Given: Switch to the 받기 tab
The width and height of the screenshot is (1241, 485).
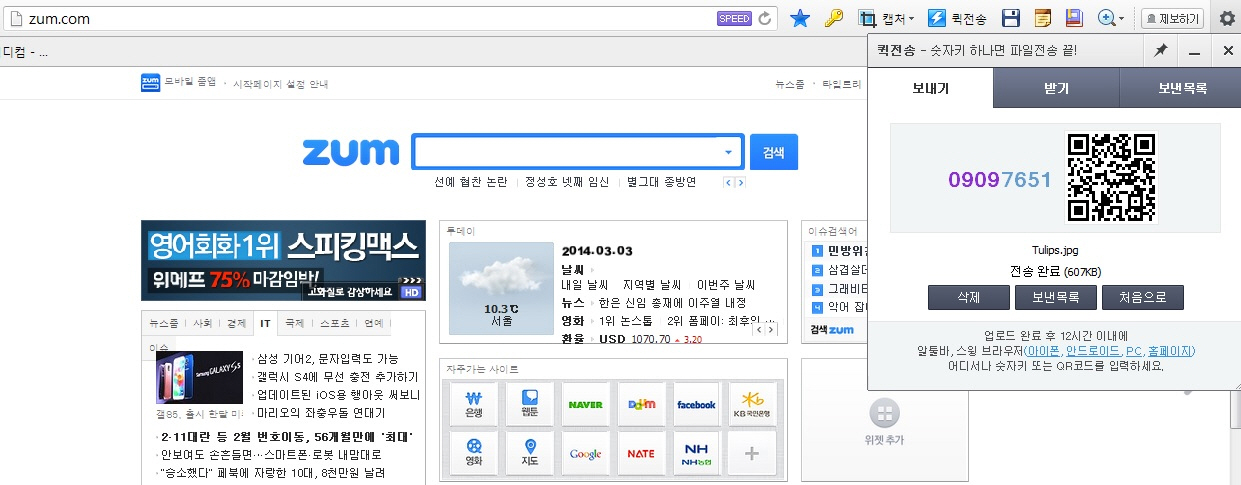Looking at the screenshot, I should [1056, 88].
